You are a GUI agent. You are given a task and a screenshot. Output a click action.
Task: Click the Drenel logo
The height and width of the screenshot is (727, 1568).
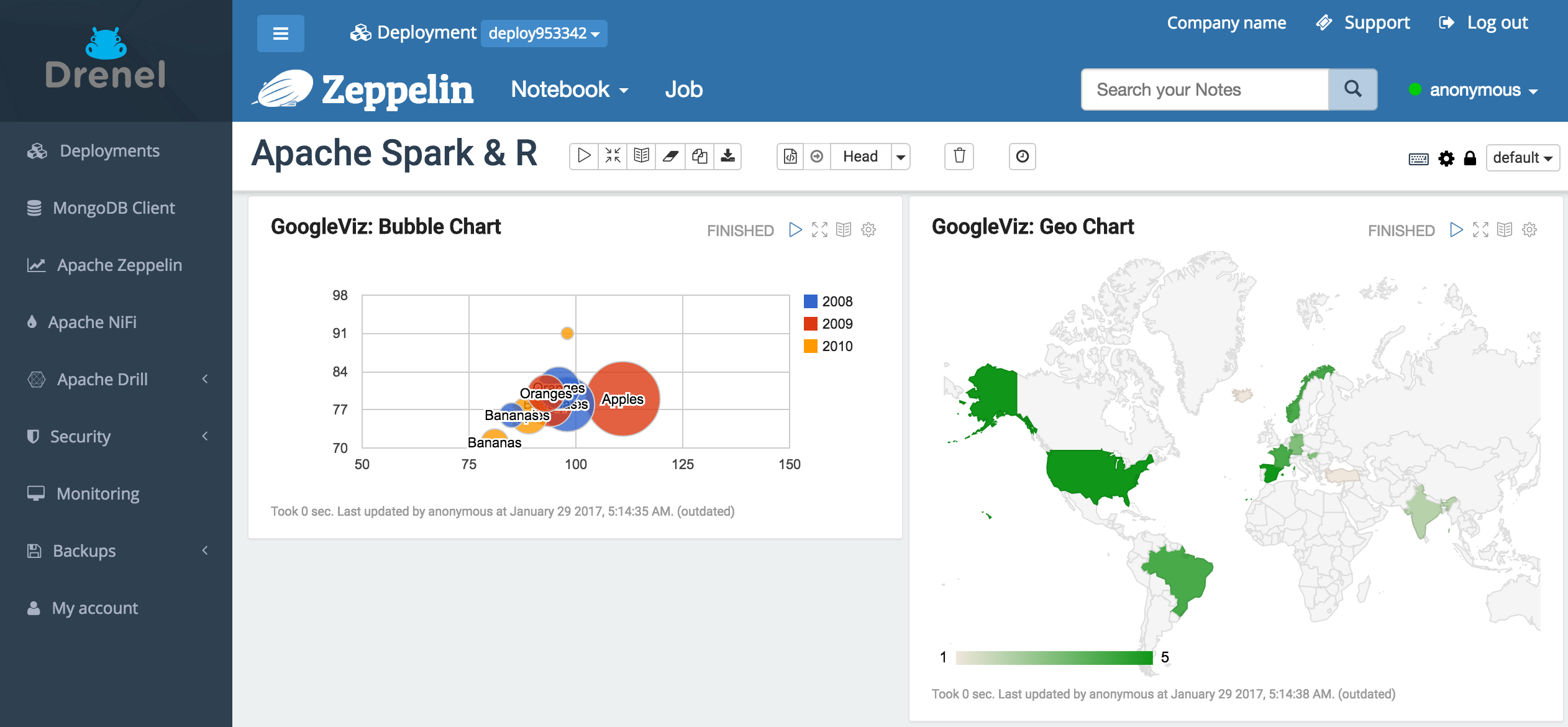pos(106,59)
